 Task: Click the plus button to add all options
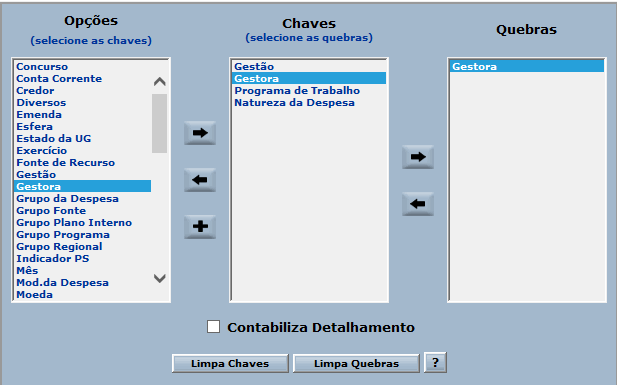[x=200, y=227]
